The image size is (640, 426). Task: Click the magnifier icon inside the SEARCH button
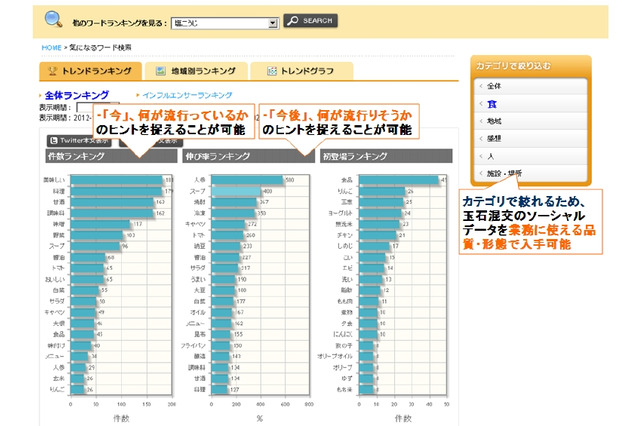(x=293, y=20)
